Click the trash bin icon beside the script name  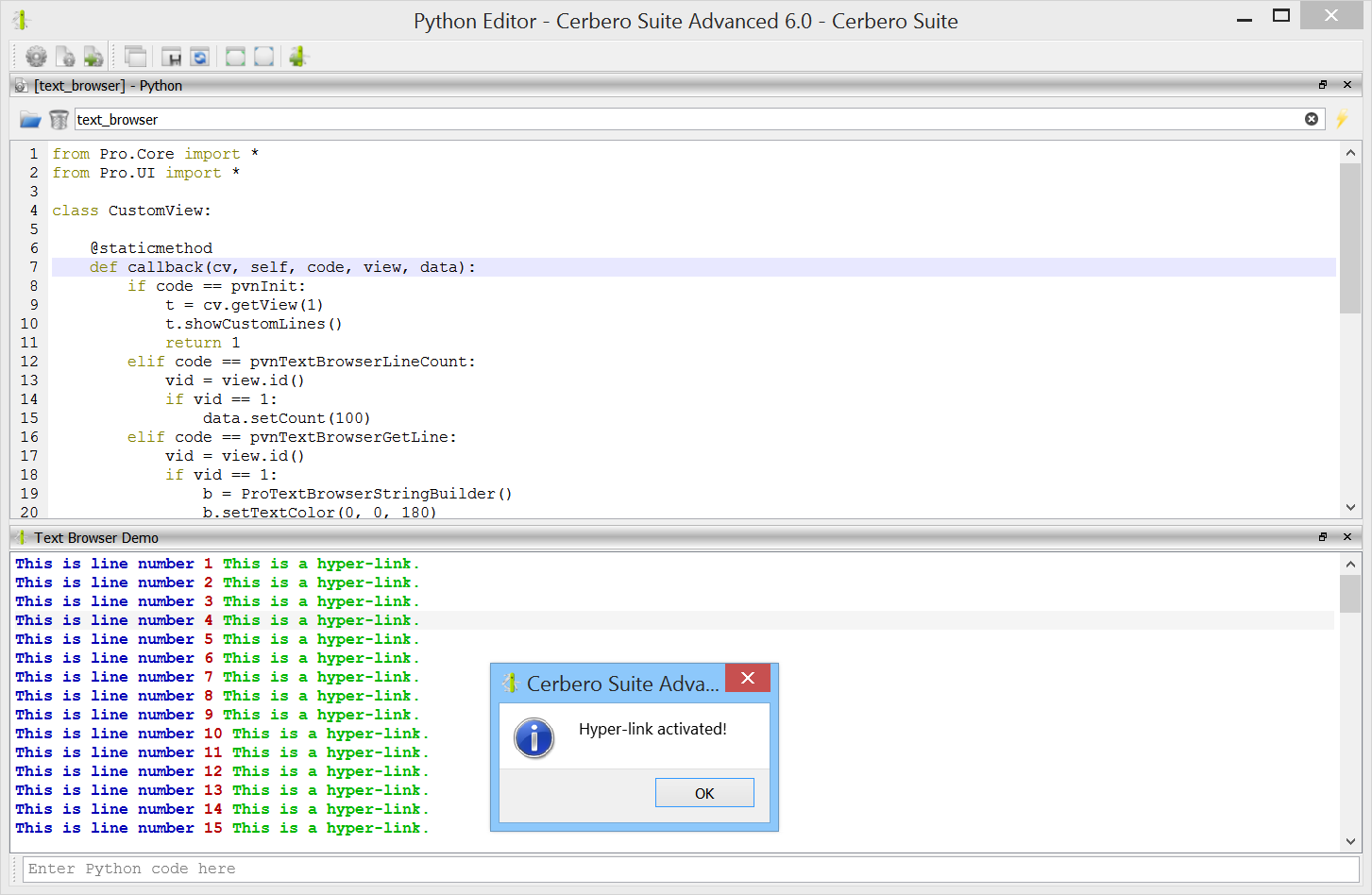click(59, 119)
